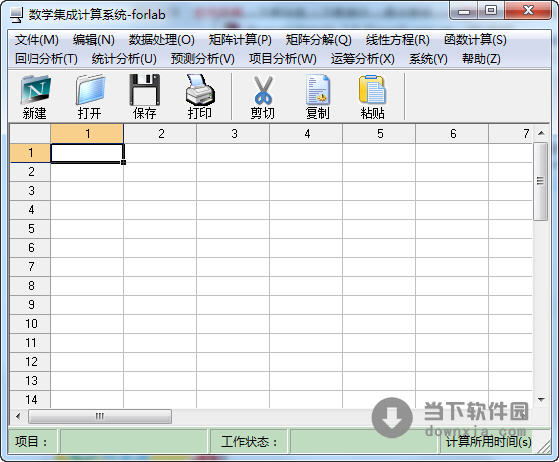Click the cell at row 6 column 4
The width and height of the screenshot is (559, 462).
point(307,248)
